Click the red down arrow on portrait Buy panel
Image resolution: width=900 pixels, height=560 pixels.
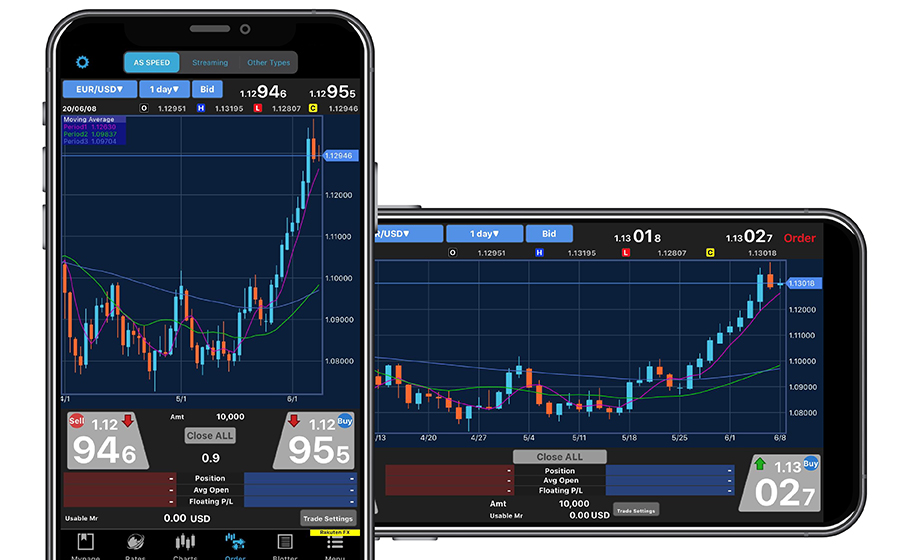tap(294, 421)
